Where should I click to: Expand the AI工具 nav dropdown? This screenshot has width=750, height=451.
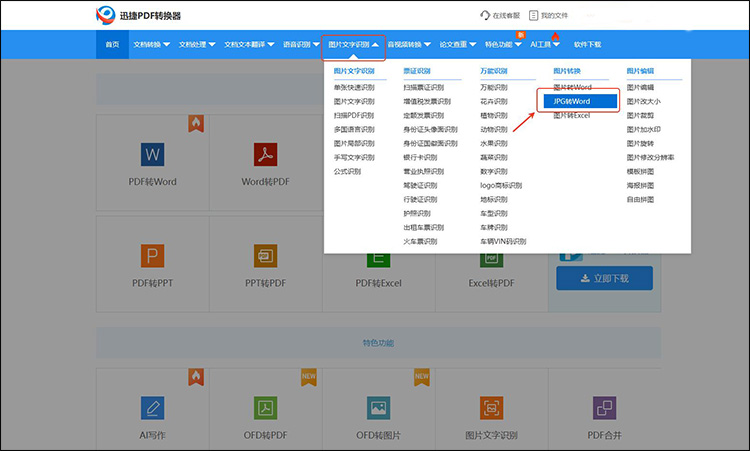(x=545, y=44)
